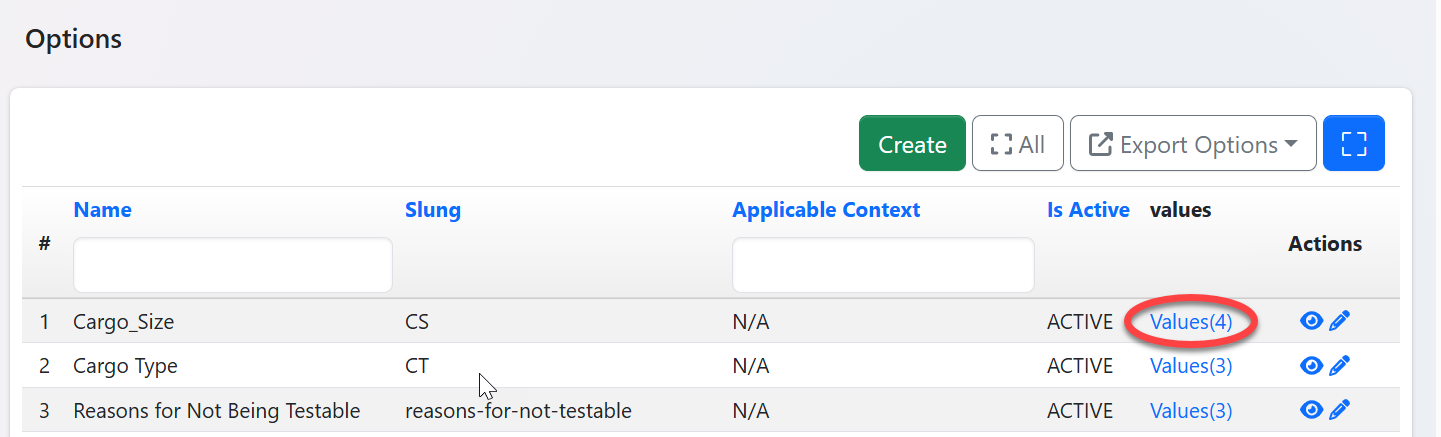Click the green Create button

pos(912,144)
